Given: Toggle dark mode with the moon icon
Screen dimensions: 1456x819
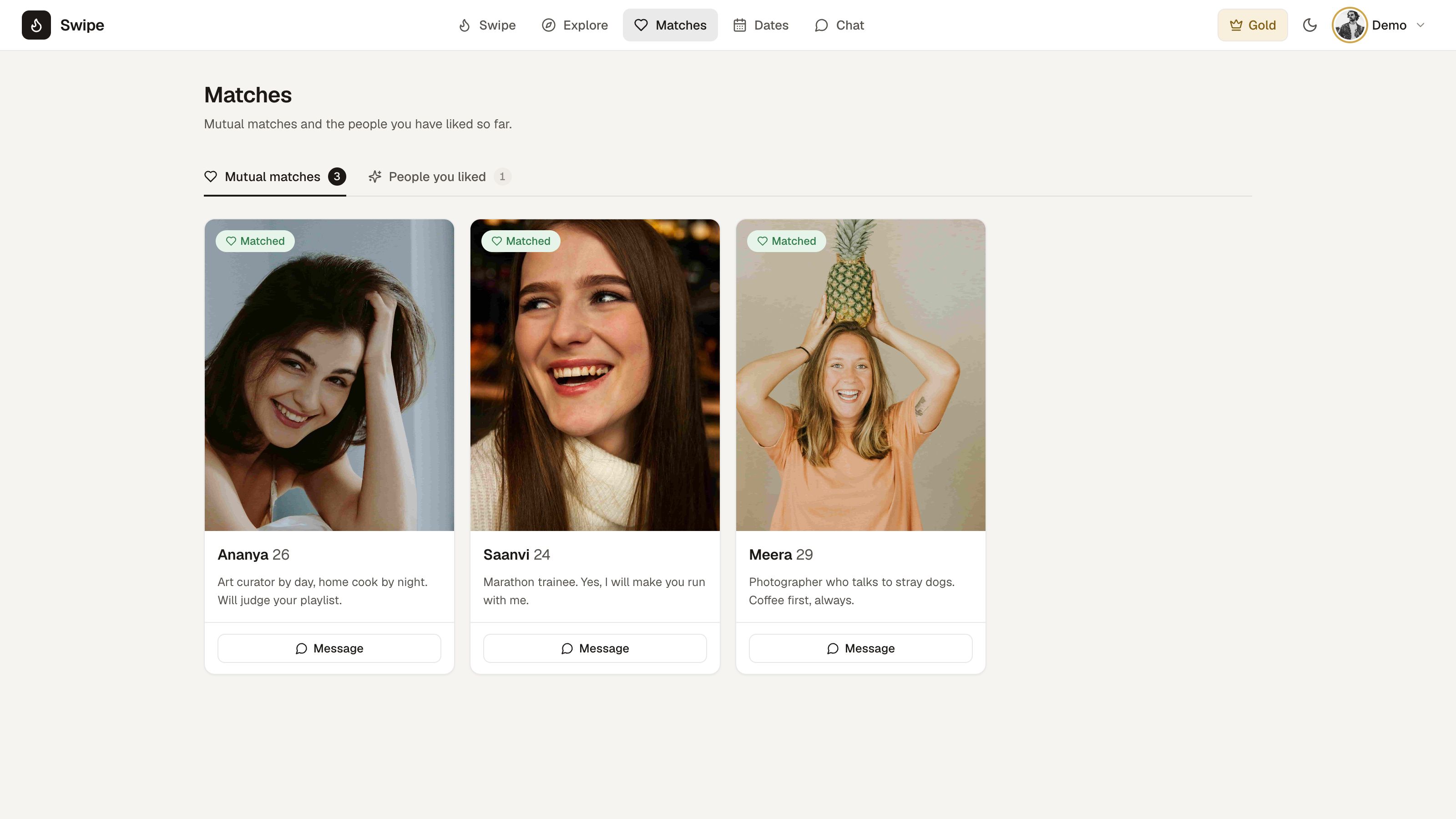Looking at the screenshot, I should pos(1309,25).
